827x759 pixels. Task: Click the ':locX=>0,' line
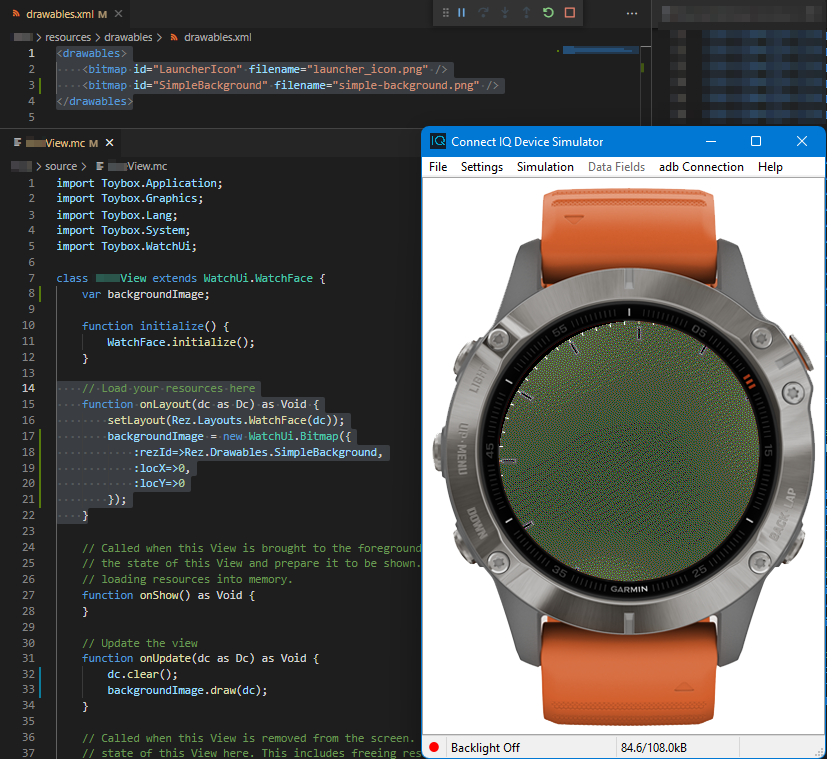[161, 468]
